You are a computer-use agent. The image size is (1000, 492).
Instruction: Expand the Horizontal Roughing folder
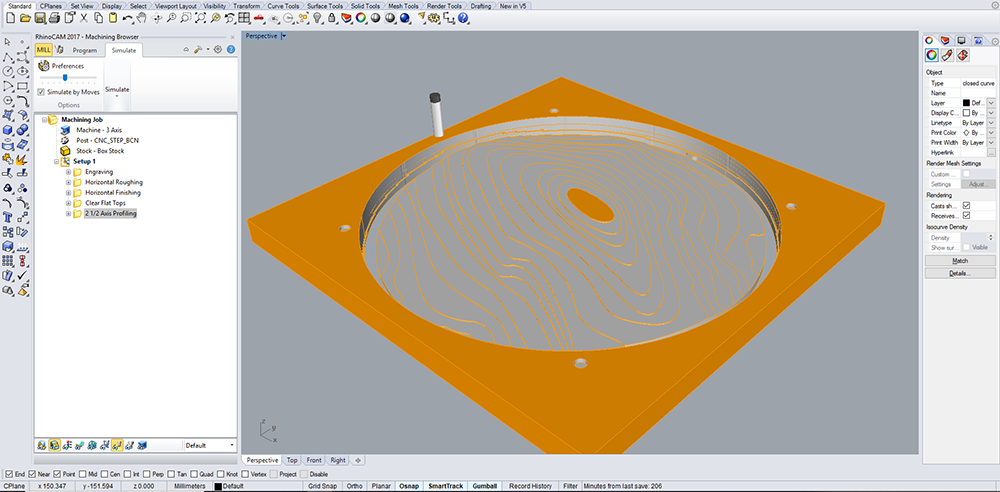[68, 182]
